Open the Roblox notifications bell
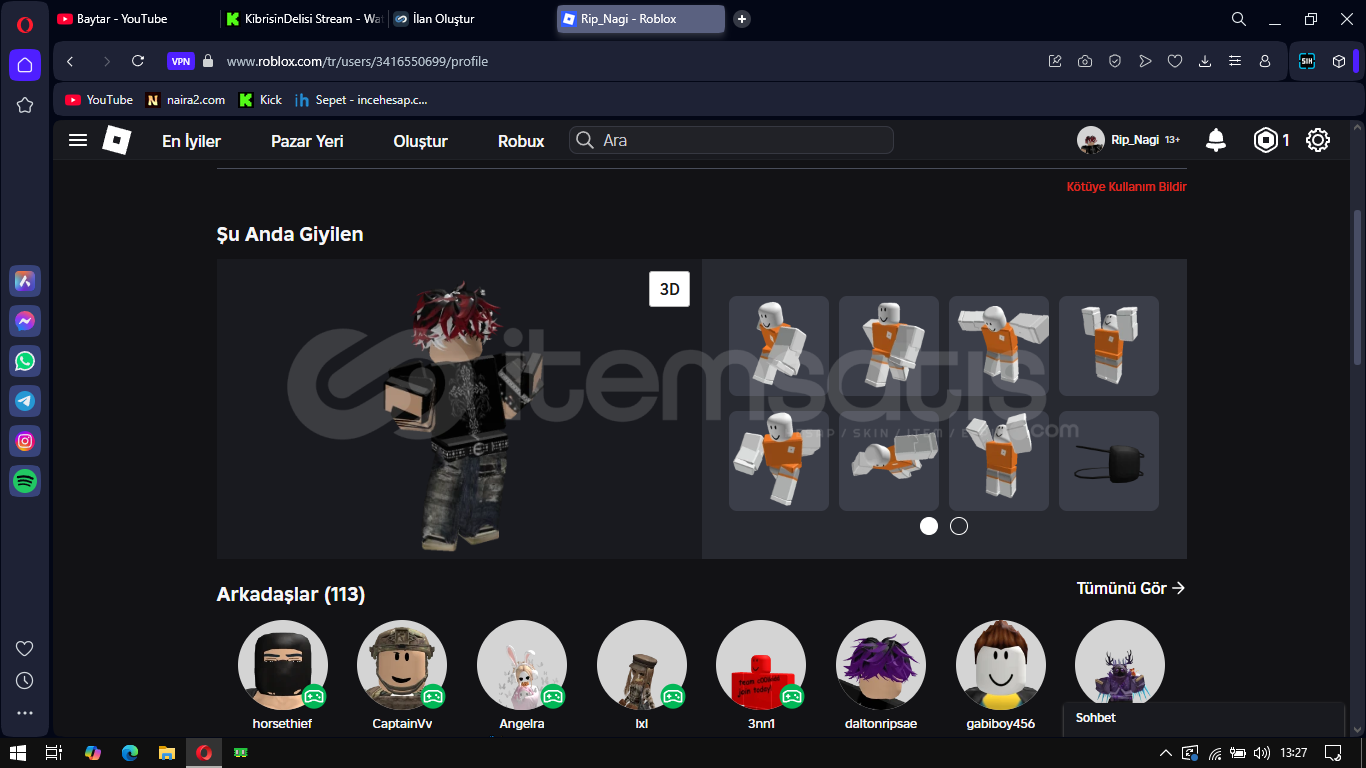The image size is (1366, 768). [x=1216, y=140]
